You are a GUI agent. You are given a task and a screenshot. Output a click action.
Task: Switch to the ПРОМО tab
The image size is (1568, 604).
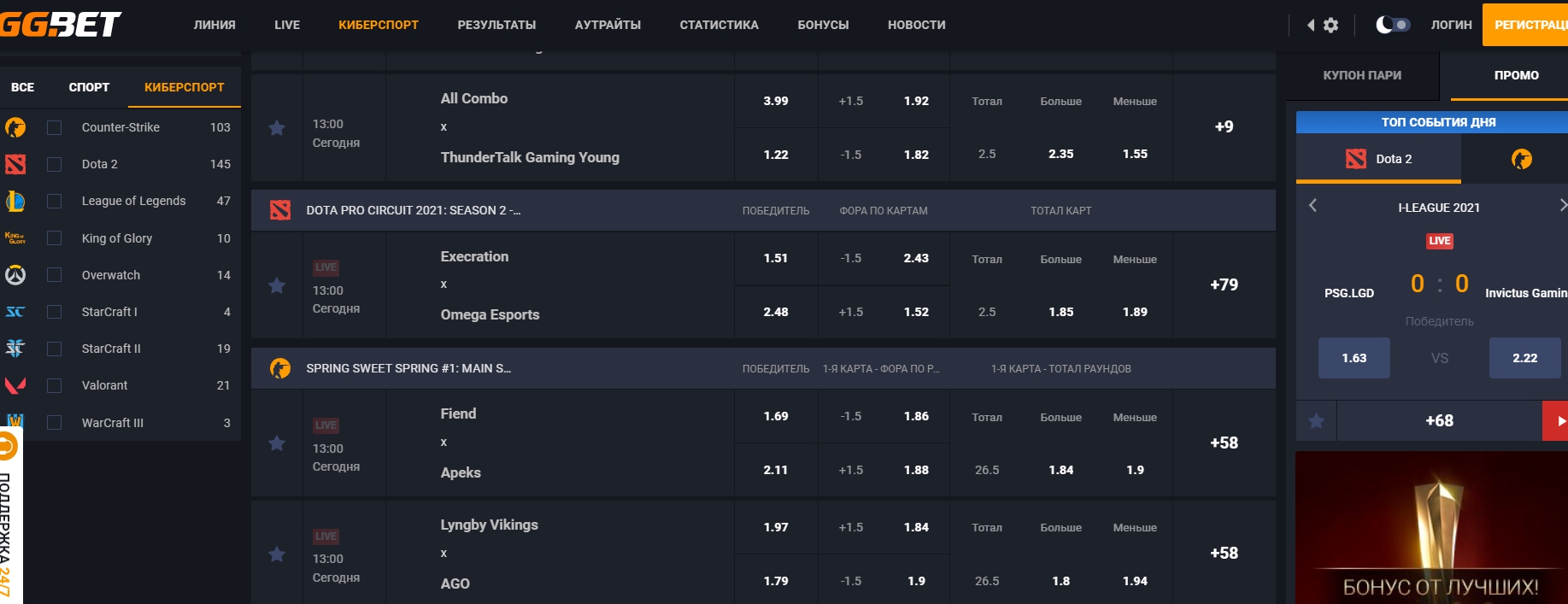coord(1516,75)
